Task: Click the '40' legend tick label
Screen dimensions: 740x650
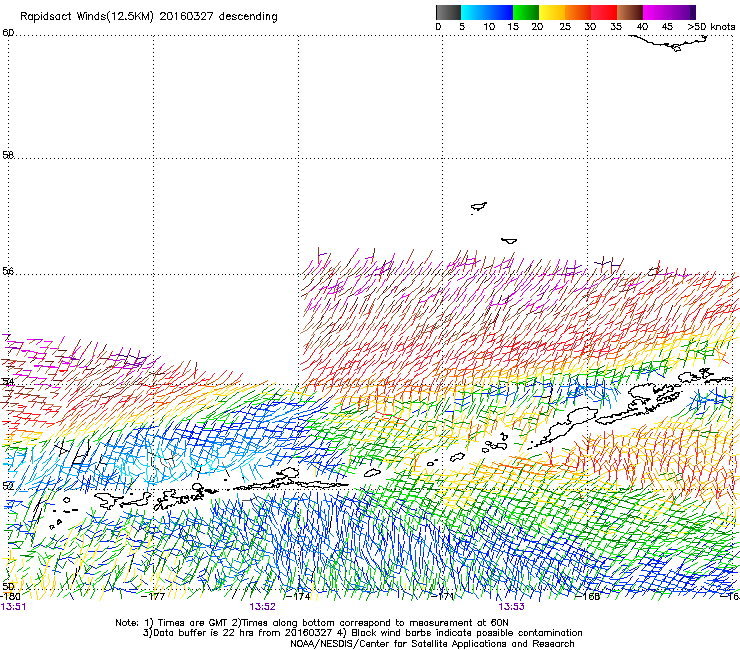Action: (x=642, y=27)
